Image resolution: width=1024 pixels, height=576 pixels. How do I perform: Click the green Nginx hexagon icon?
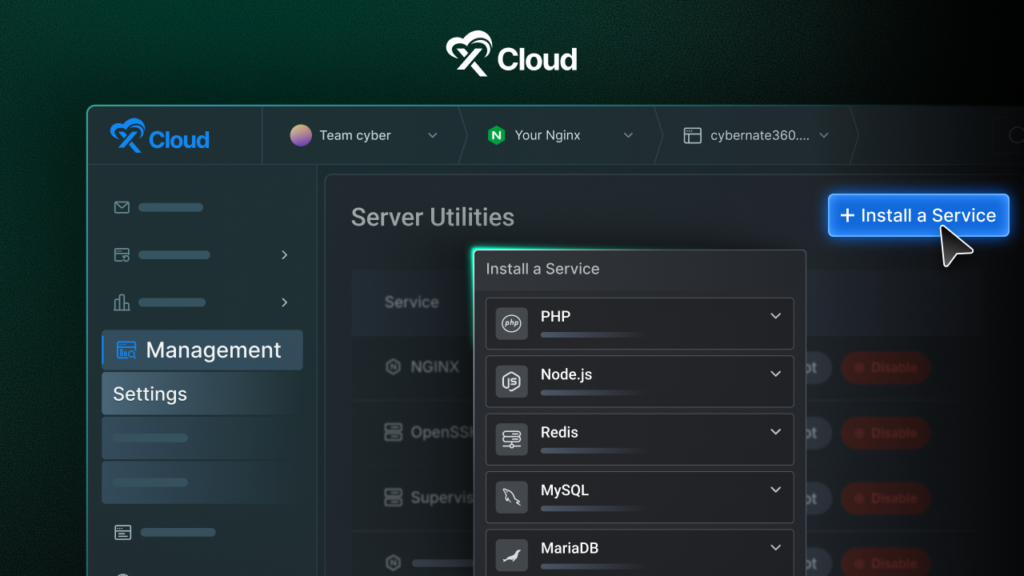[496, 135]
